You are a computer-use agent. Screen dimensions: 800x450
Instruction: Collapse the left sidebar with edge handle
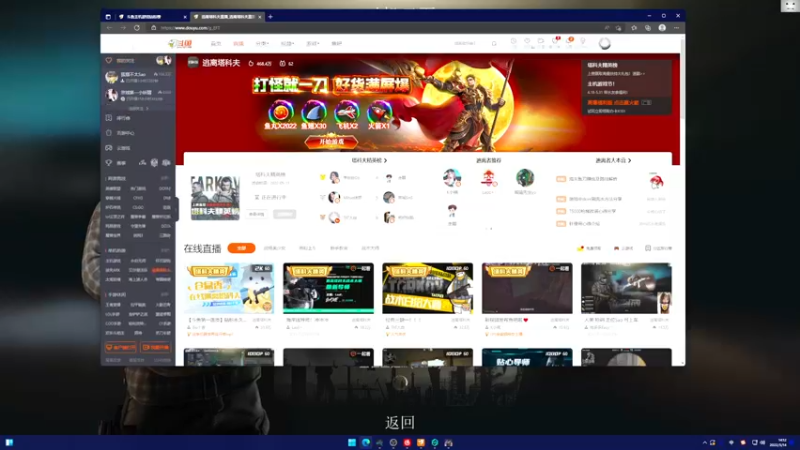[177, 208]
